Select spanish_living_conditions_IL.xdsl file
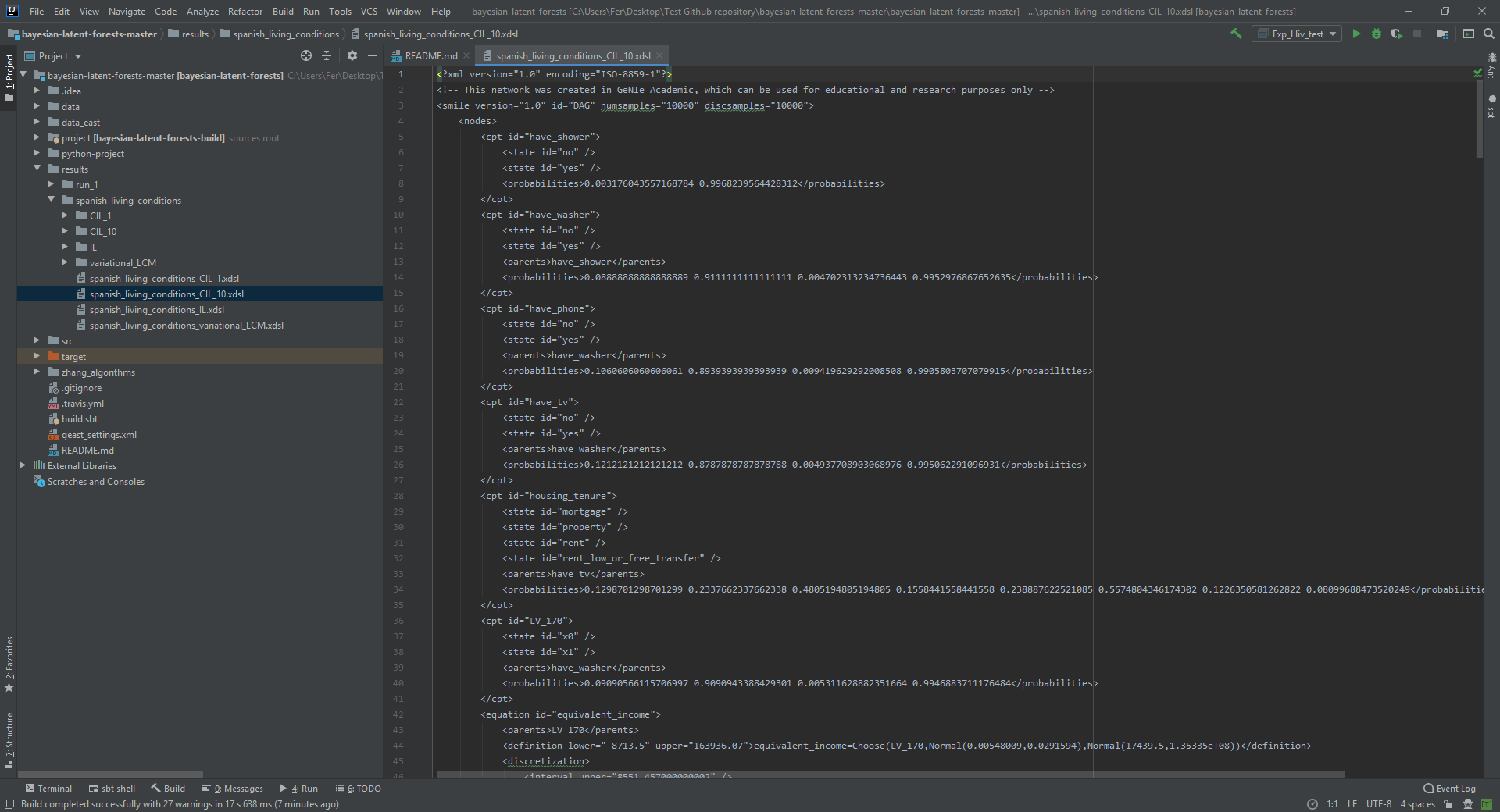Image resolution: width=1500 pixels, height=812 pixels. pyautogui.click(x=156, y=310)
